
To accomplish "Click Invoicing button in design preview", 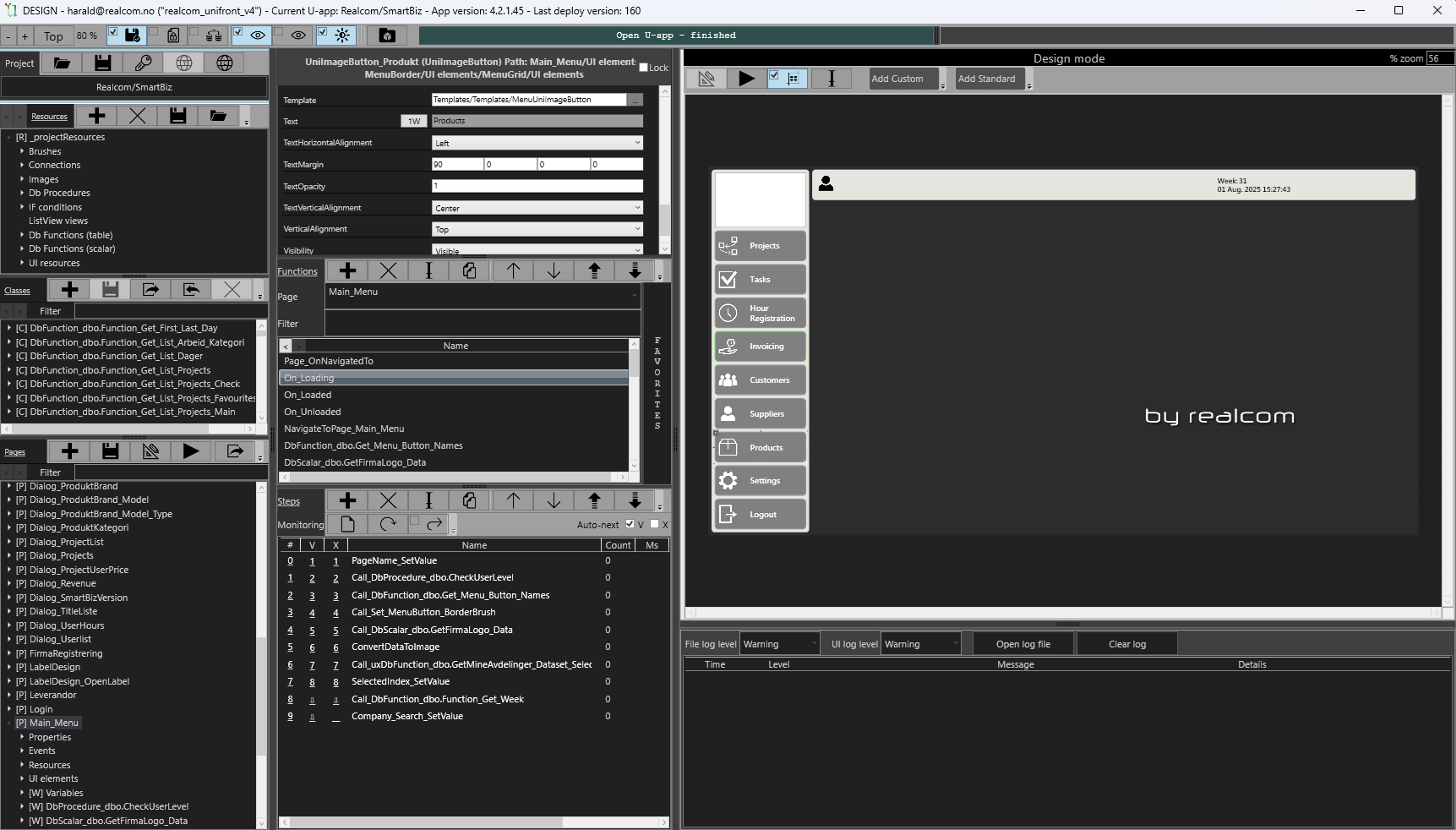I will click(760, 347).
